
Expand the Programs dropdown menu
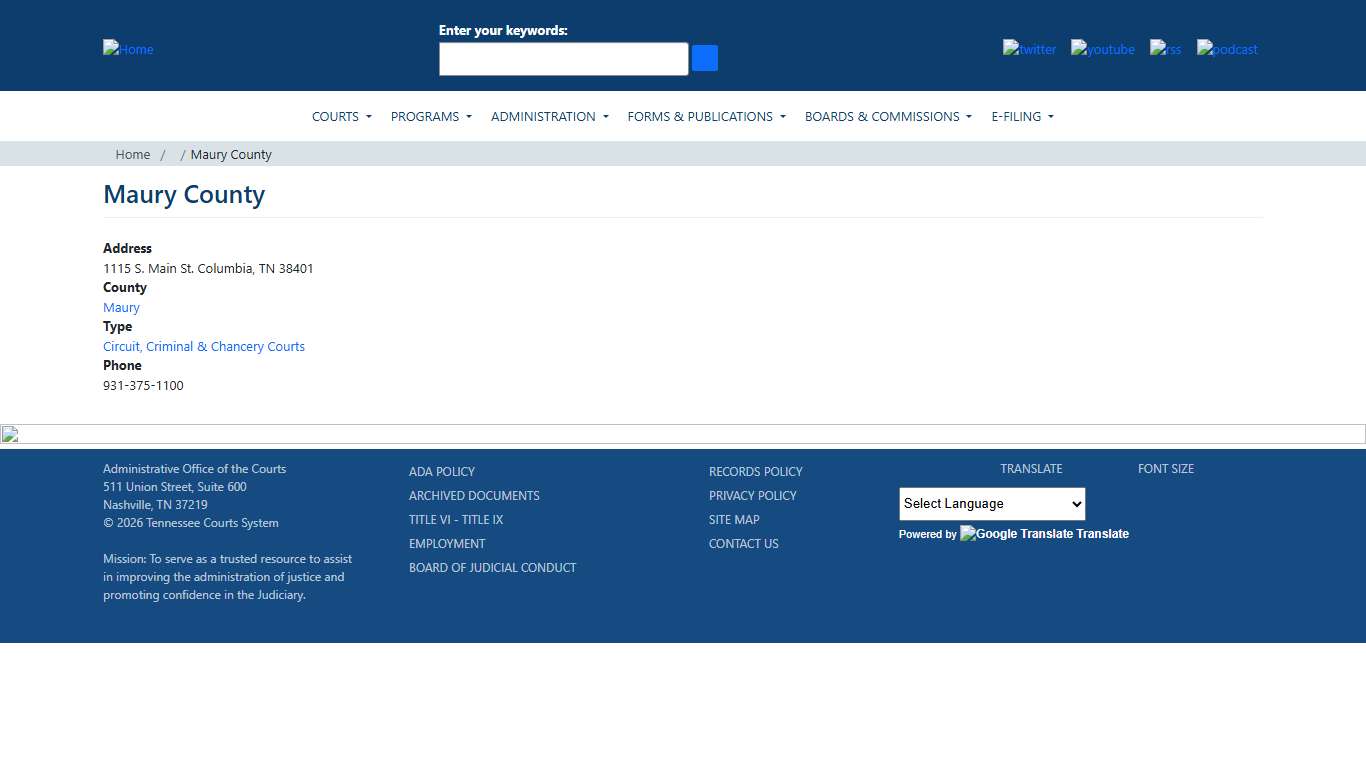431,117
